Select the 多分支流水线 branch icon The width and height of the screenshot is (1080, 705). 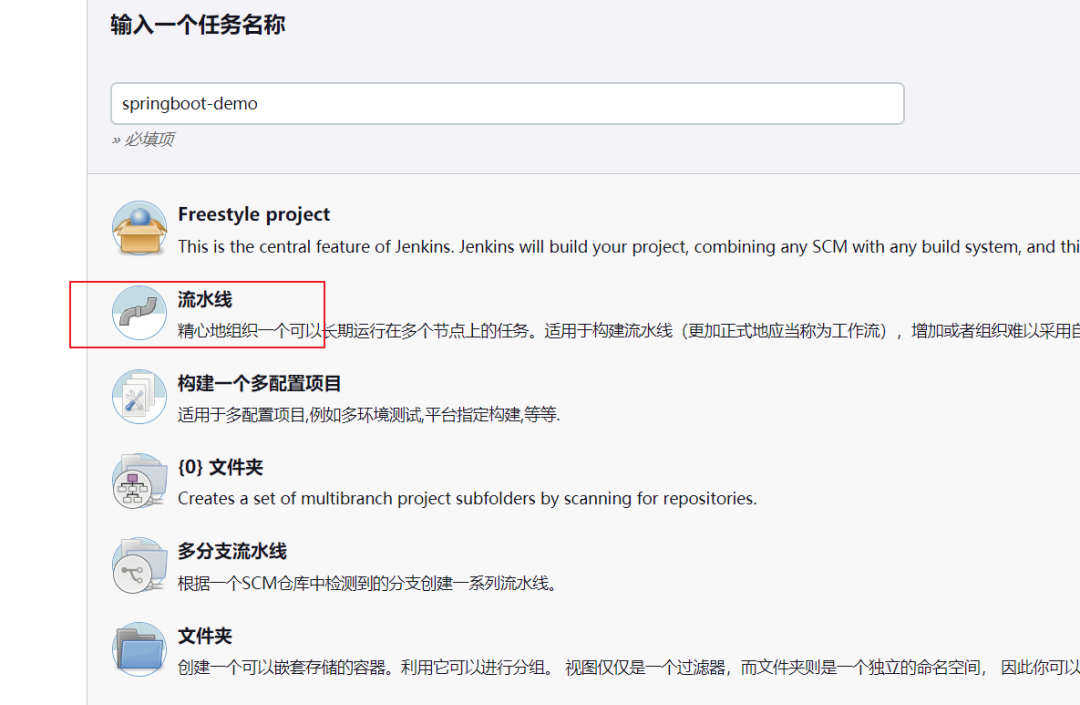point(140,565)
